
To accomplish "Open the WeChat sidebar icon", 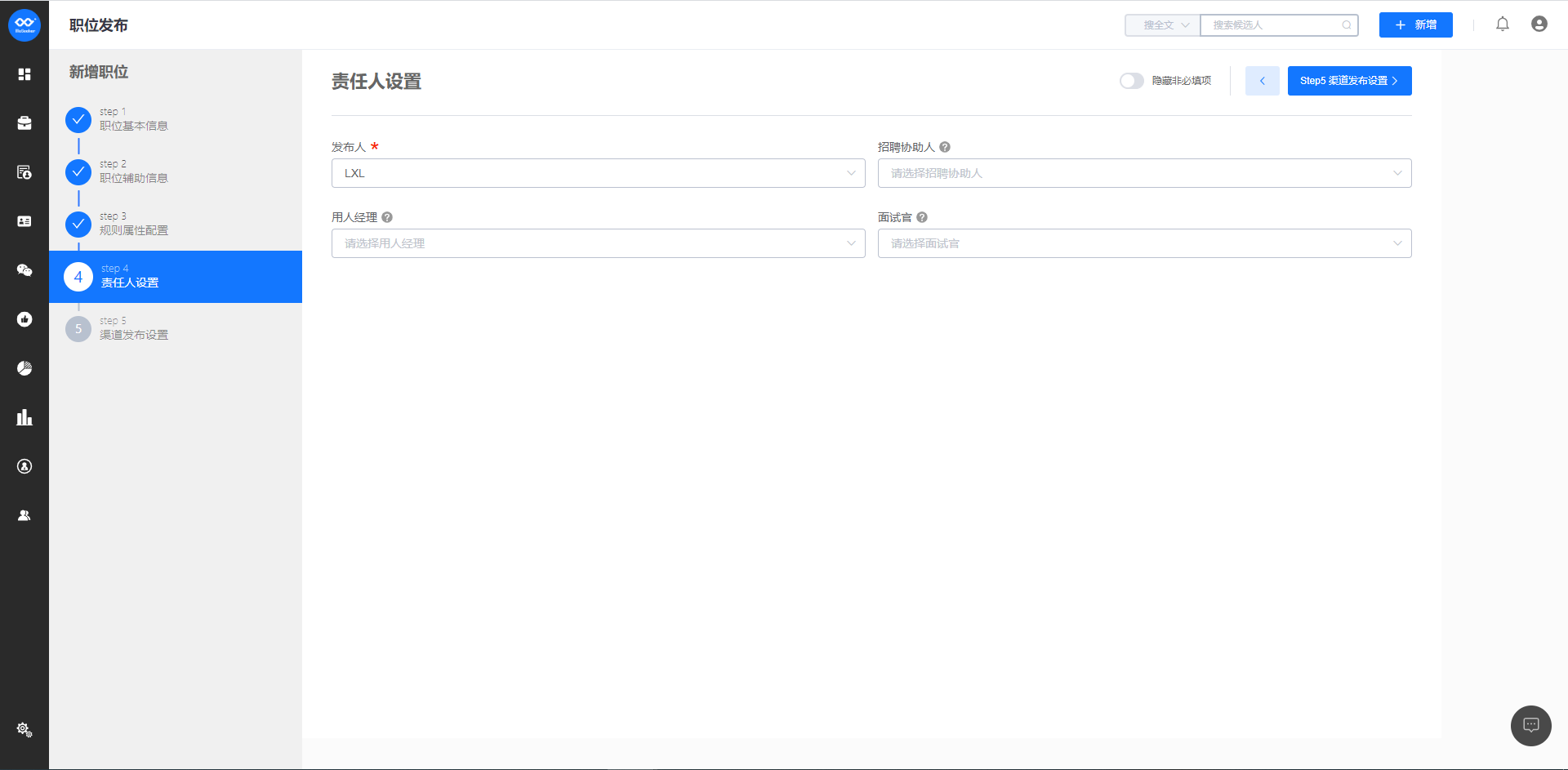I will coord(24,270).
